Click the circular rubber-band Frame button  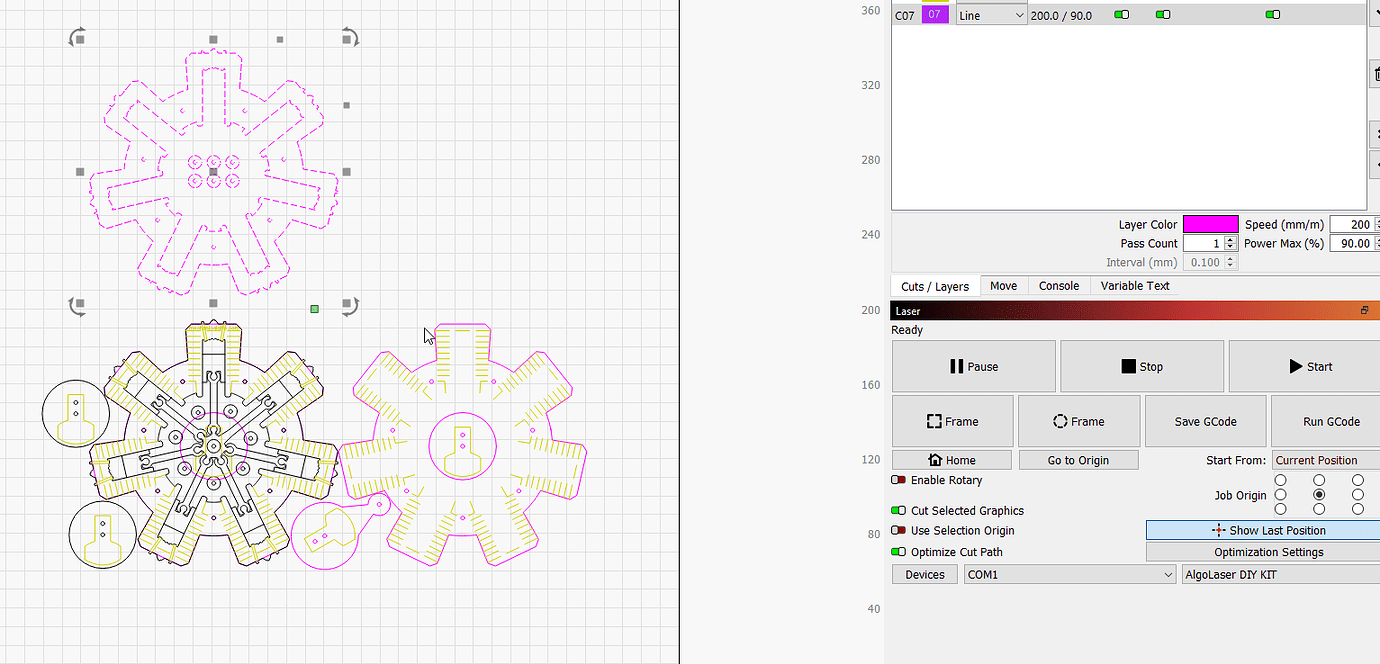pyautogui.click(x=1078, y=421)
